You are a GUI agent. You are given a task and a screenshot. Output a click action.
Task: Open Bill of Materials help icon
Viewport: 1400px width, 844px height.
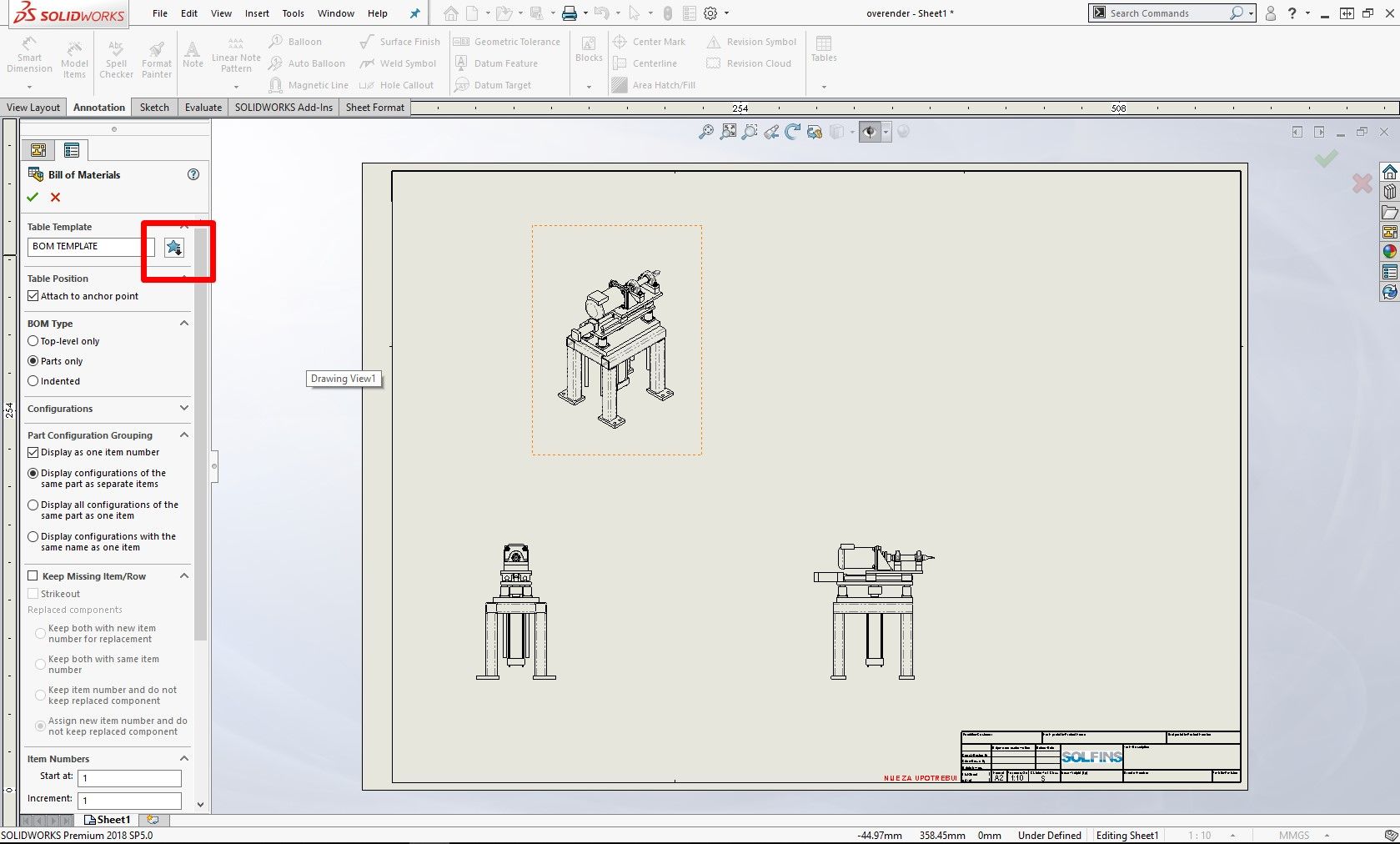(x=193, y=175)
